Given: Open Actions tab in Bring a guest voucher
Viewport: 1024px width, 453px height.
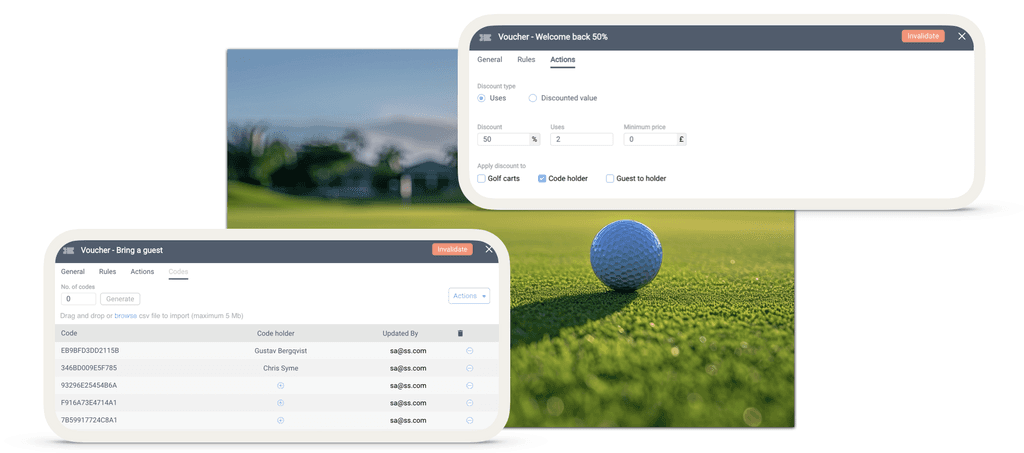Looking at the screenshot, I should point(142,272).
